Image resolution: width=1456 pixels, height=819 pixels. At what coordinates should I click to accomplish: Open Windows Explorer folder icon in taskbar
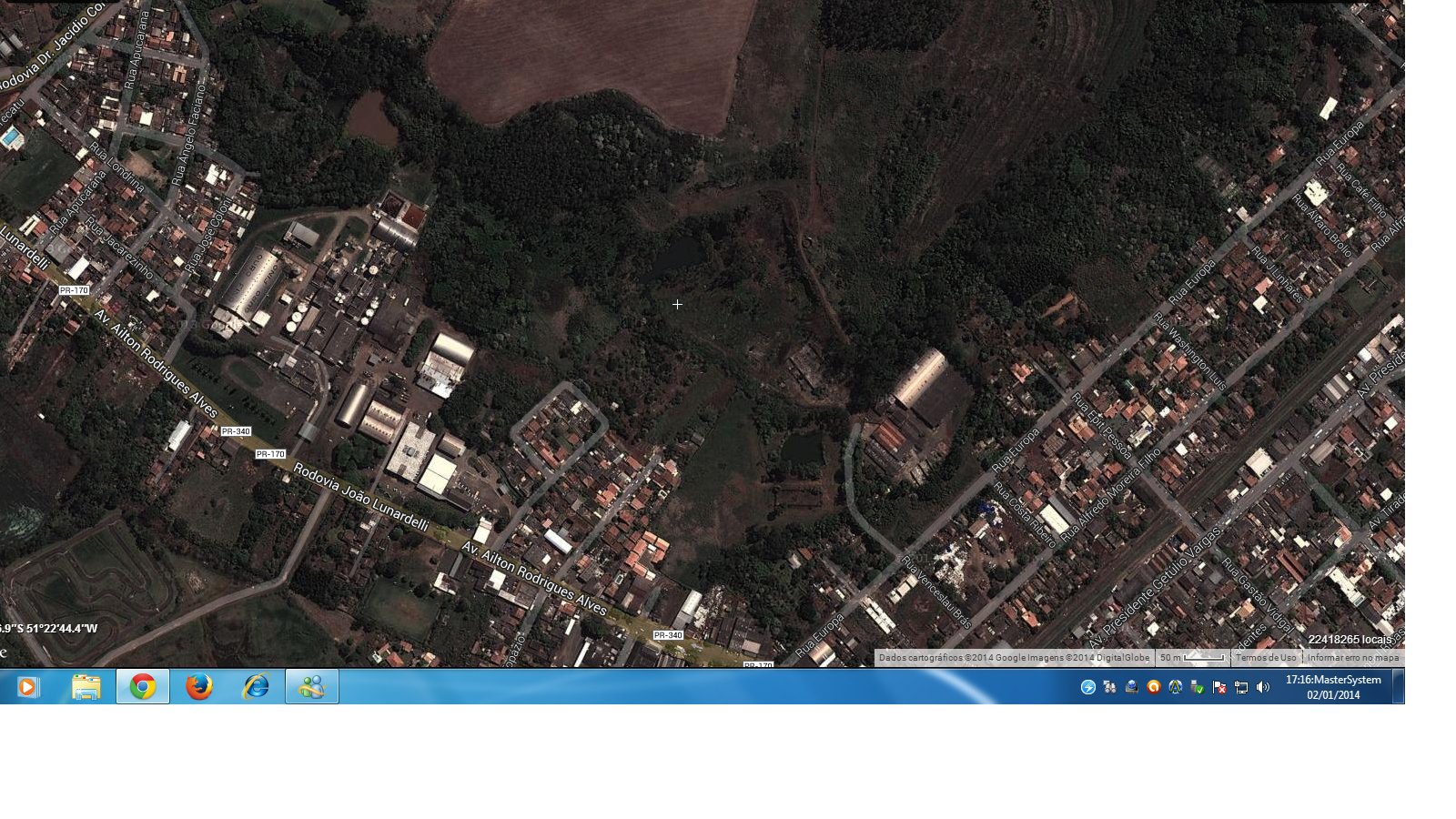86,687
